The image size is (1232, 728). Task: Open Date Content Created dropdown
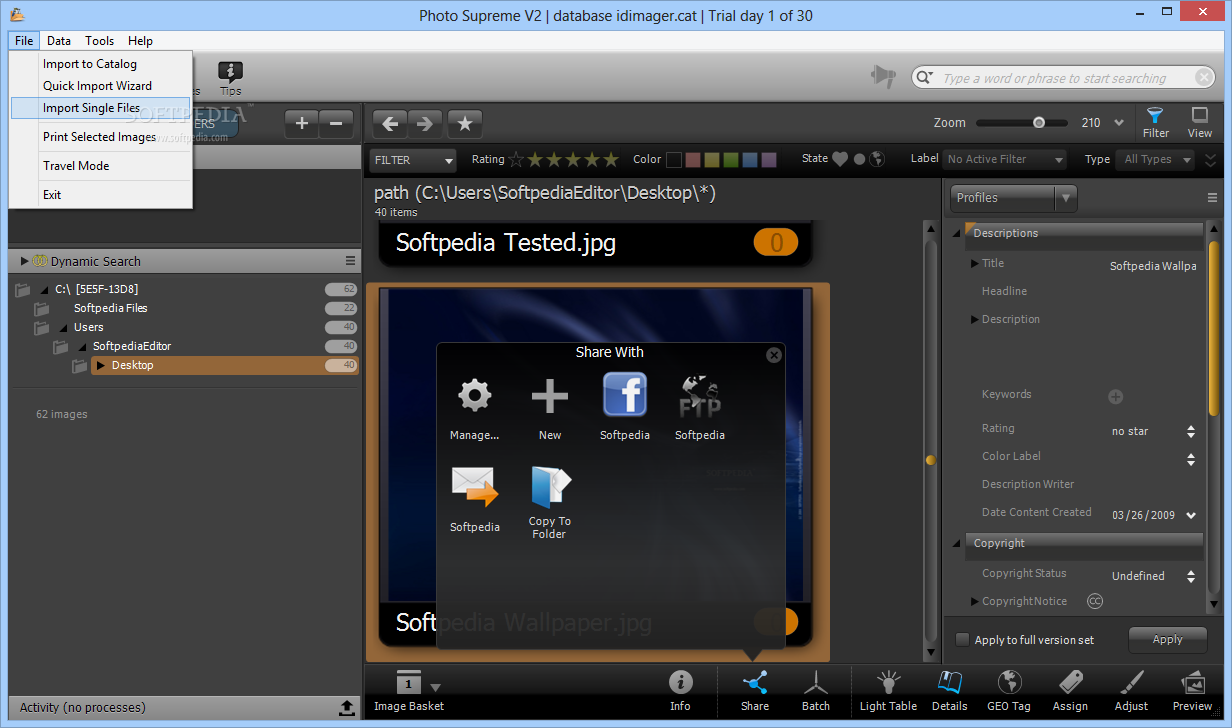coord(1190,516)
